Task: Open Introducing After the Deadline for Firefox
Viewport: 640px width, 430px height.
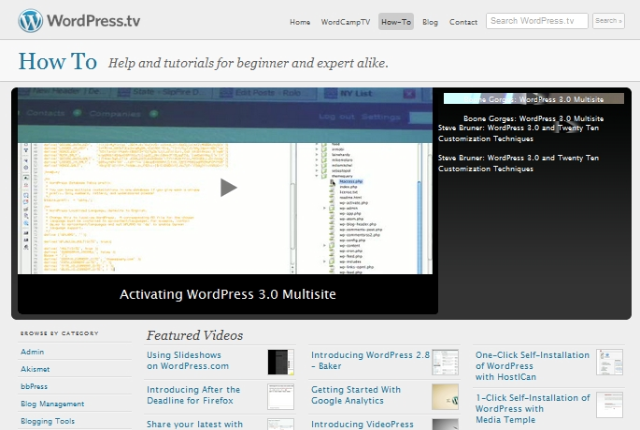Action: (193, 395)
